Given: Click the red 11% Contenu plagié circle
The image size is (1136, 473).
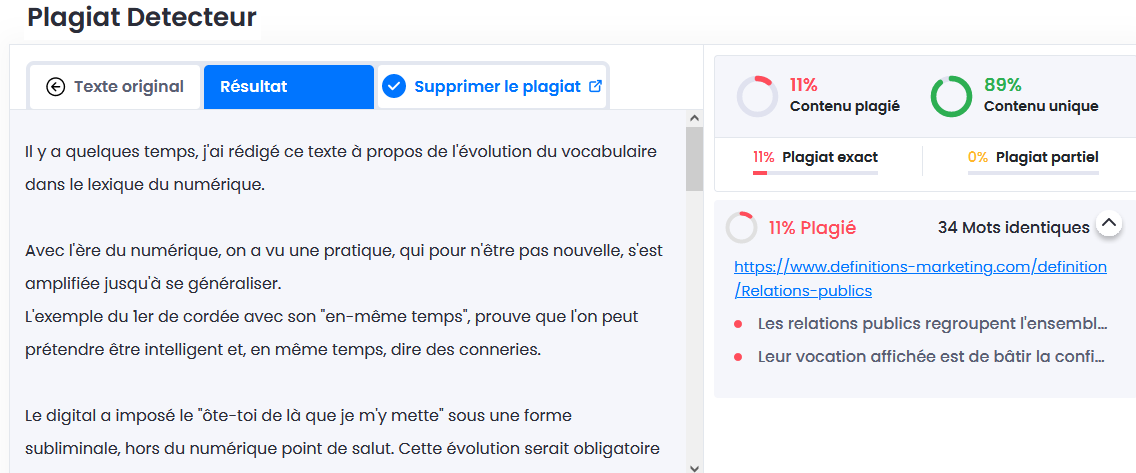Looking at the screenshot, I should point(757,97).
